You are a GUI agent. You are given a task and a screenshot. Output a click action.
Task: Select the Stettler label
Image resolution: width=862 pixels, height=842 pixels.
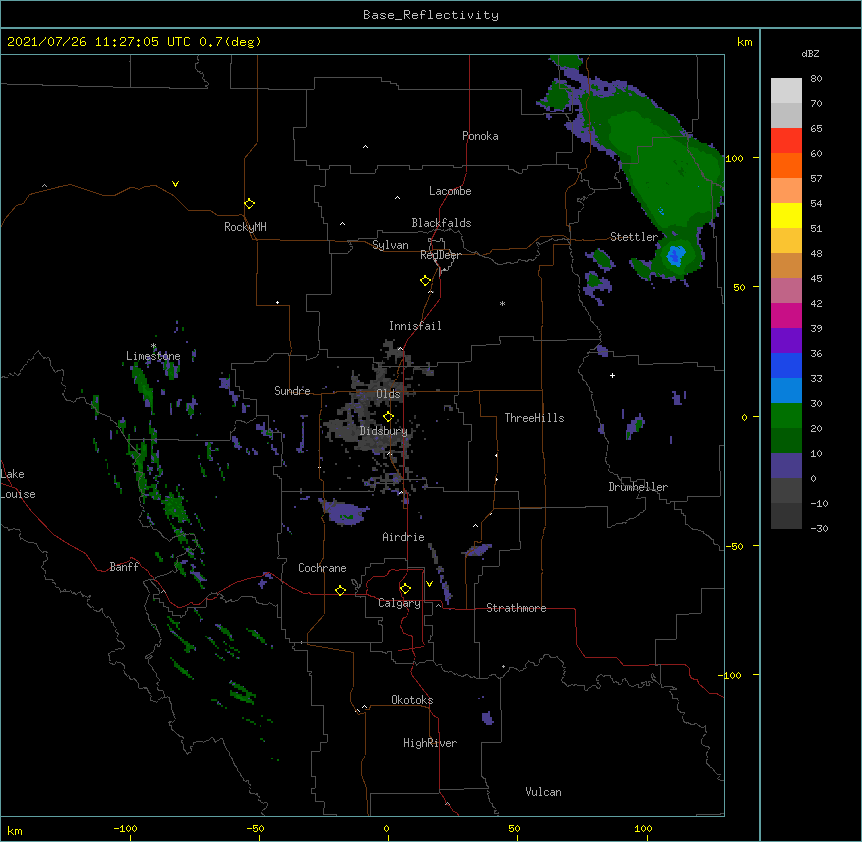coord(634,237)
